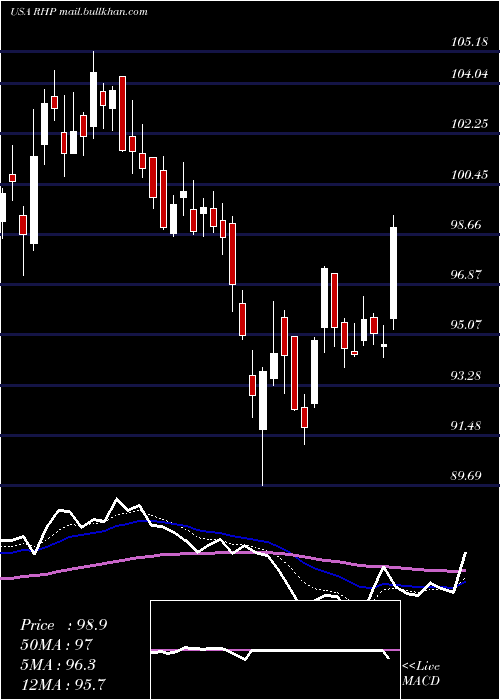This screenshot has width=500, height=700.
Task: Click the 98.66 price axis label
Action: [466, 225]
